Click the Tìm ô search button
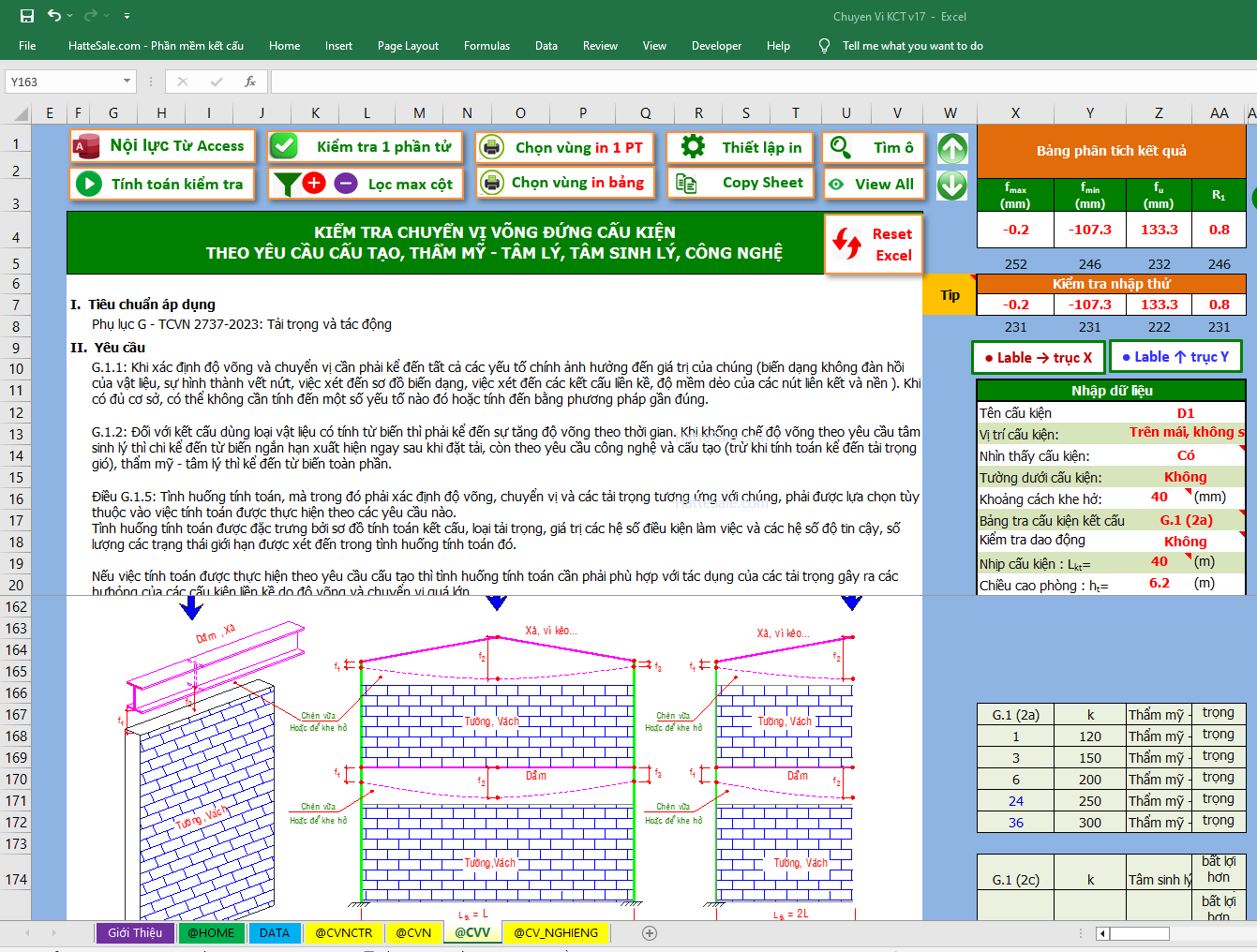This screenshot has width=1257, height=952. pos(874,147)
